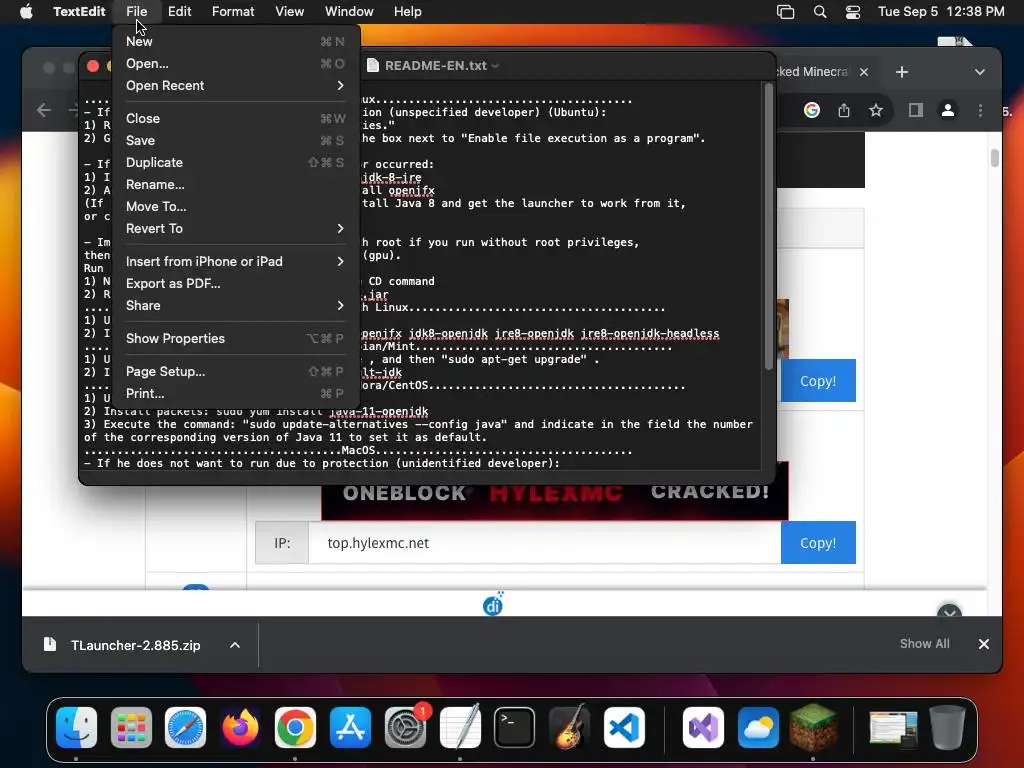Click the top.hylexmc.net IP field

(x=544, y=543)
